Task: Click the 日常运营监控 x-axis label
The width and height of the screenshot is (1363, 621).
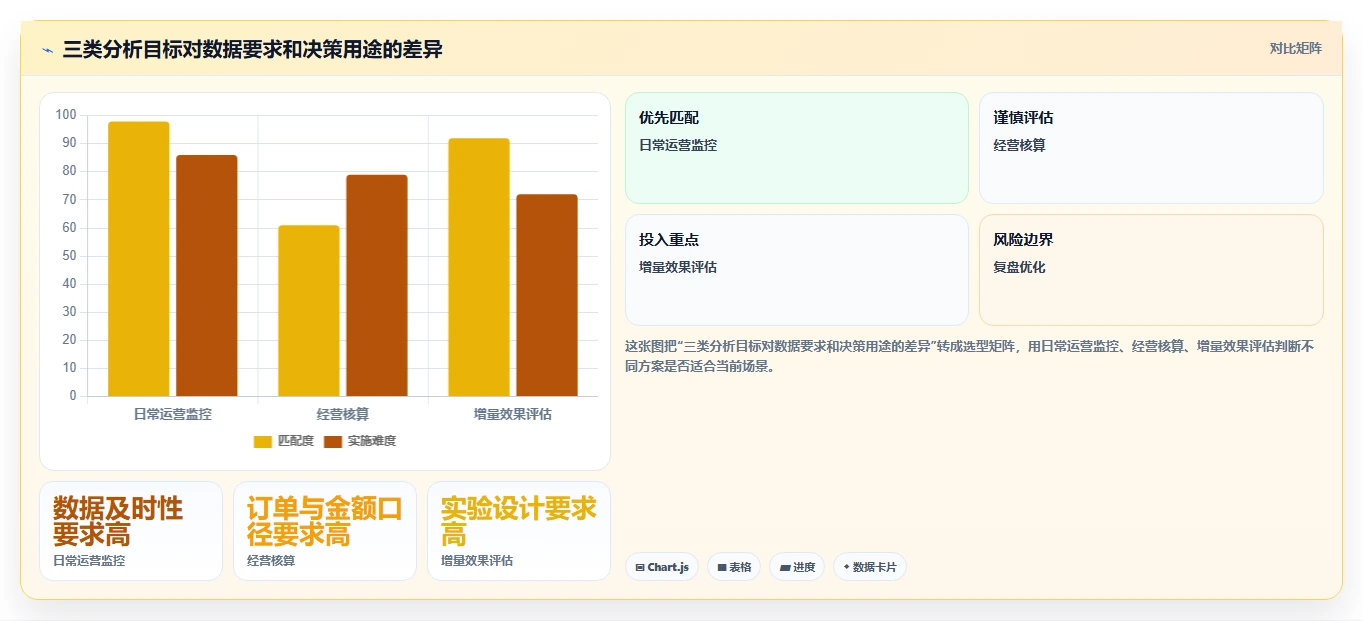Action: pos(173,414)
